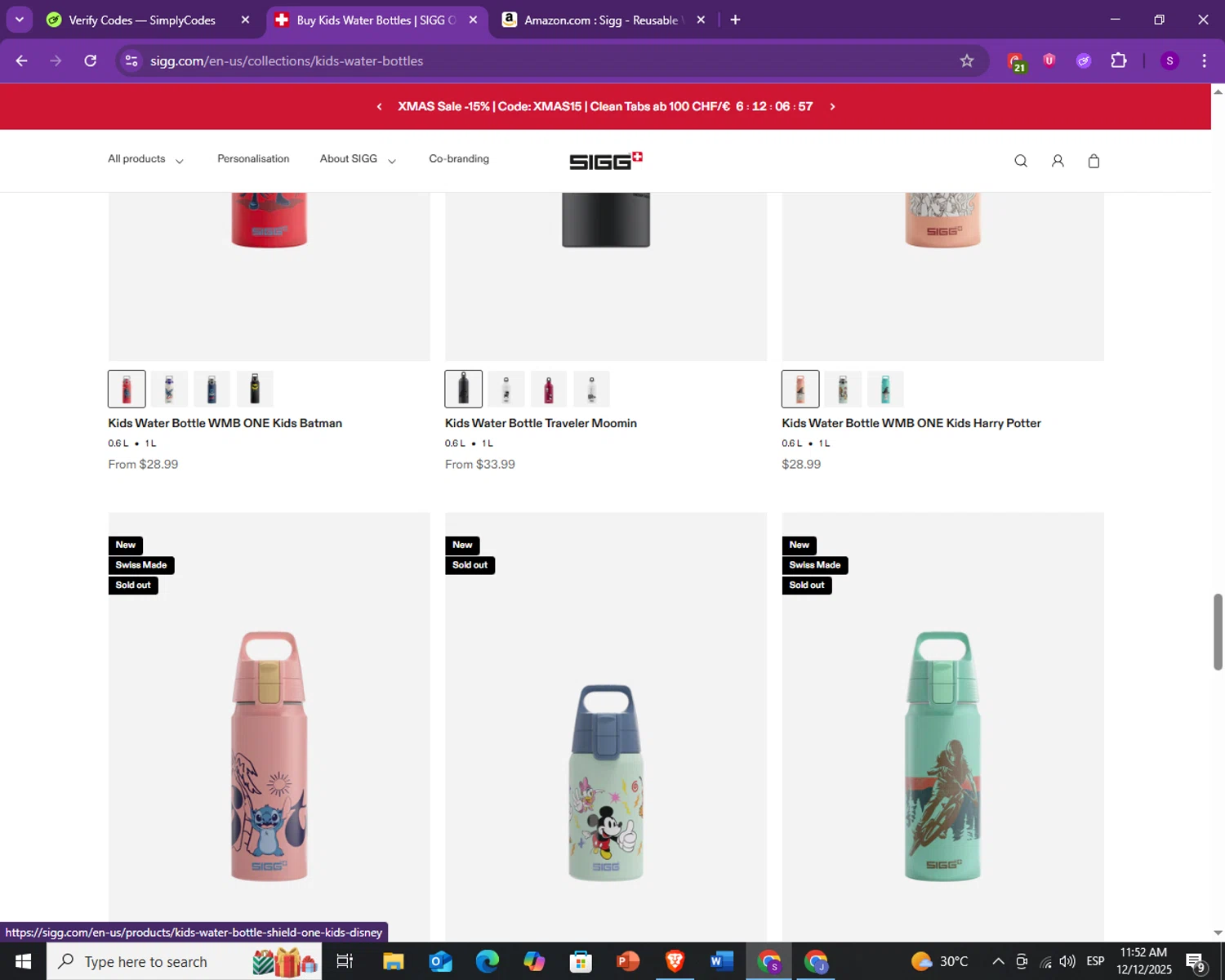Close the Verify Codes tab
This screenshot has width=1225, height=980.
pos(245,20)
